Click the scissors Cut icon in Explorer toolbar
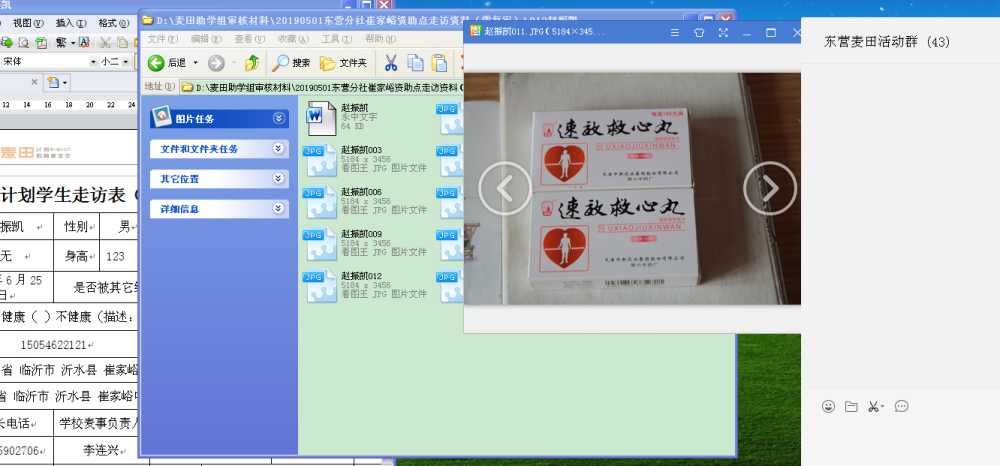Viewport: 1000px width, 466px height. (x=390, y=62)
